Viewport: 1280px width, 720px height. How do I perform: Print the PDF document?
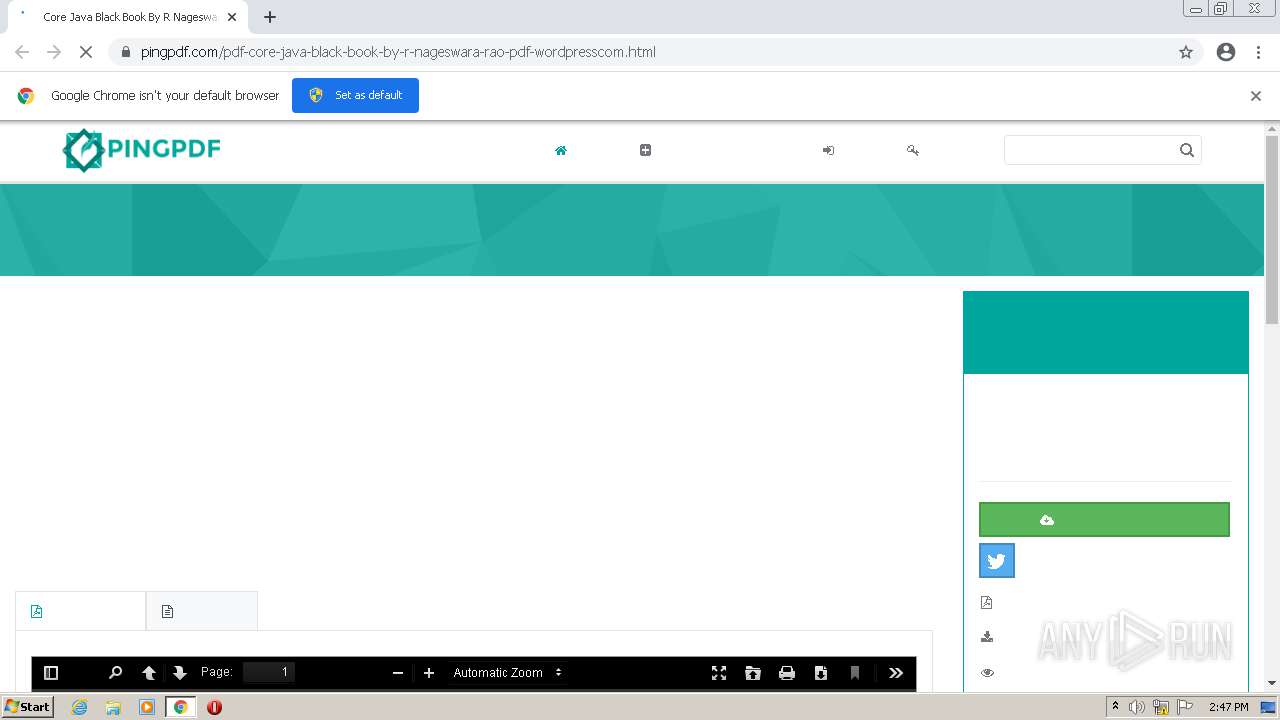tap(787, 673)
